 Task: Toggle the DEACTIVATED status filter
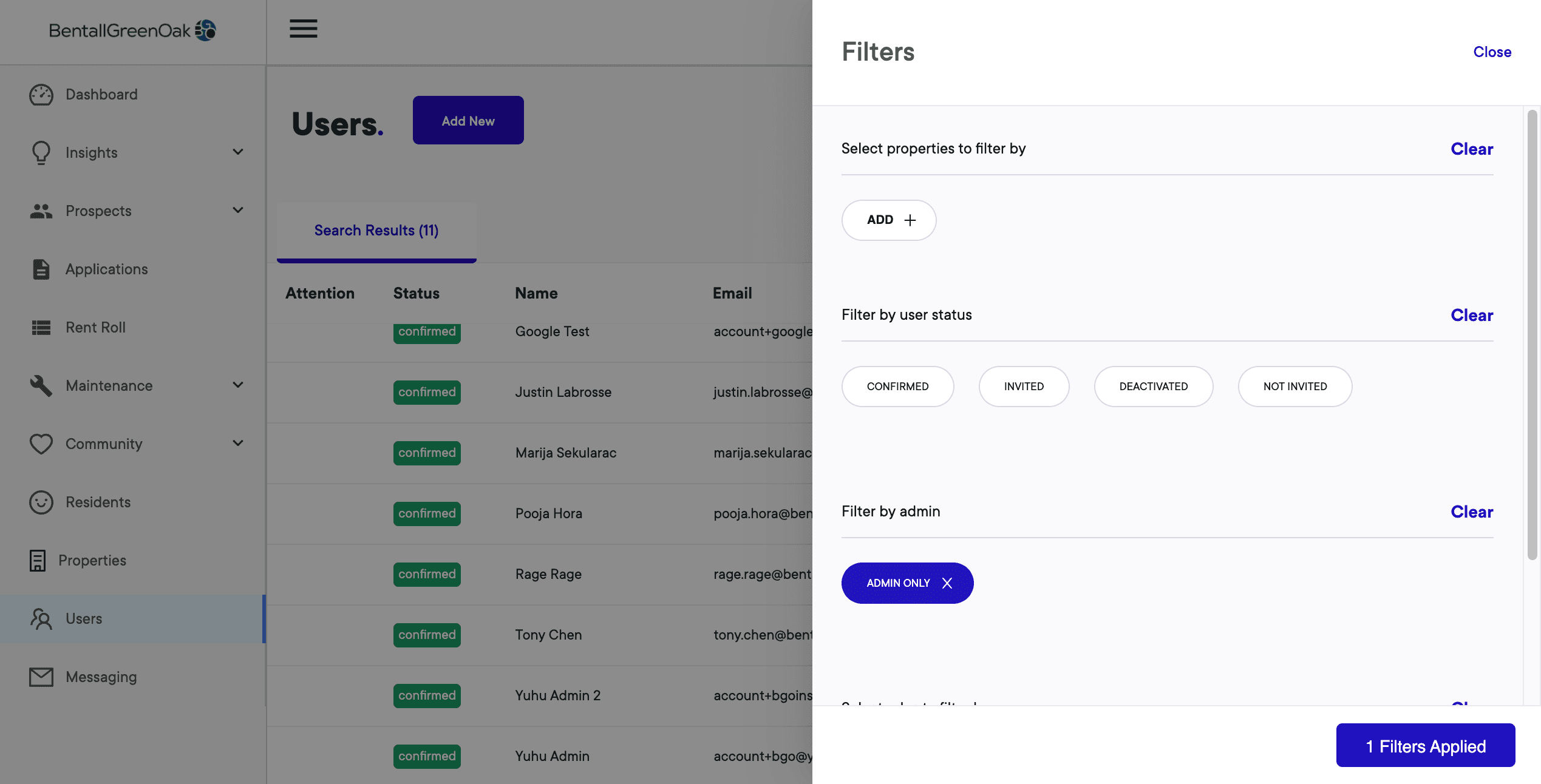(1154, 387)
